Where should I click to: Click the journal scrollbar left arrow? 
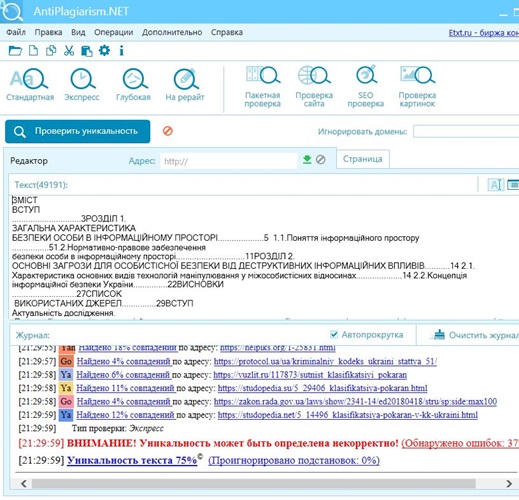(x=23, y=483)
